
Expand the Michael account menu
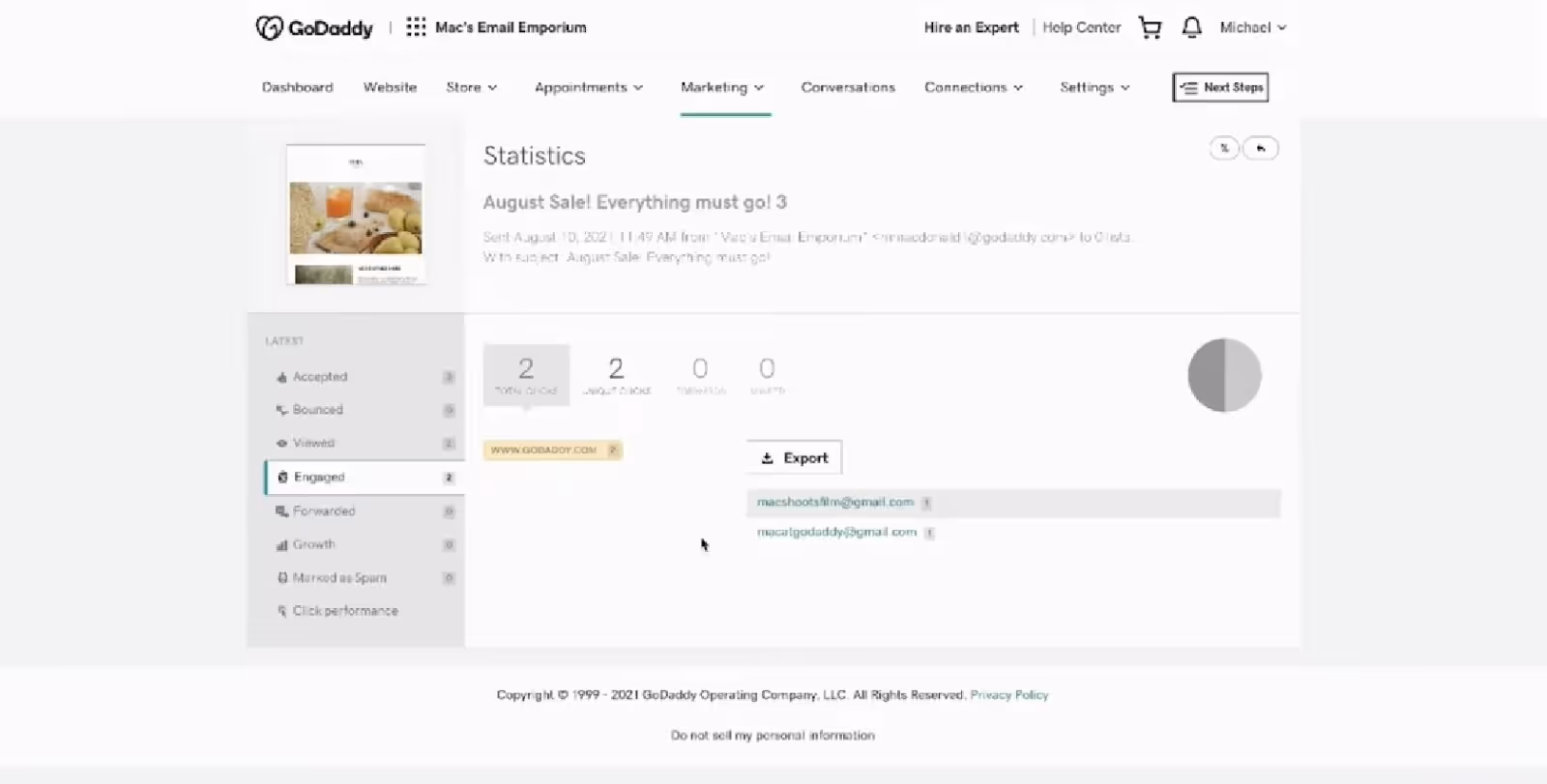pyautogui.click(x=1253, y=27)
